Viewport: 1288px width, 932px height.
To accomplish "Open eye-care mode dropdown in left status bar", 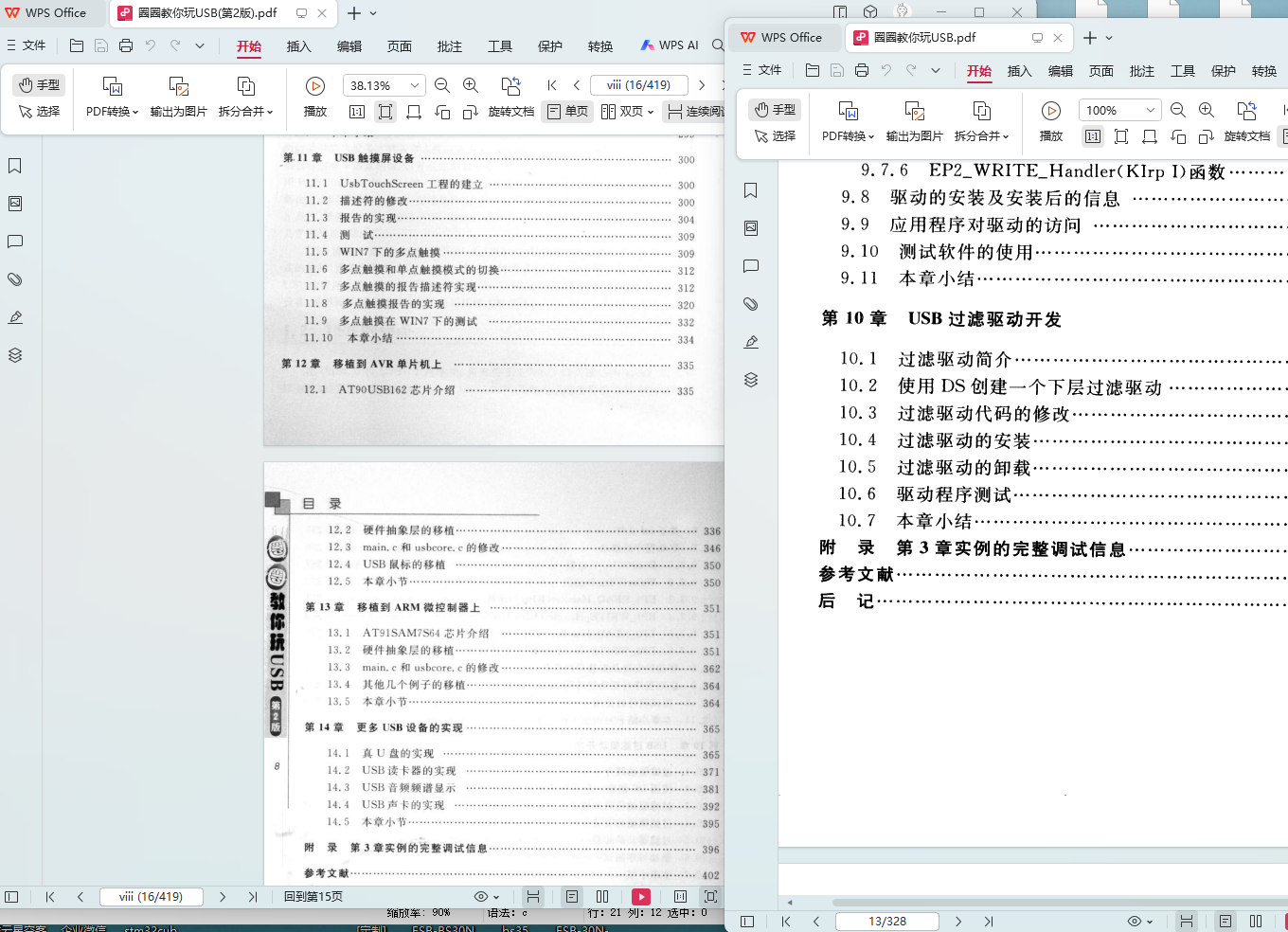I will pyautogui.click(x=486, y=896).
